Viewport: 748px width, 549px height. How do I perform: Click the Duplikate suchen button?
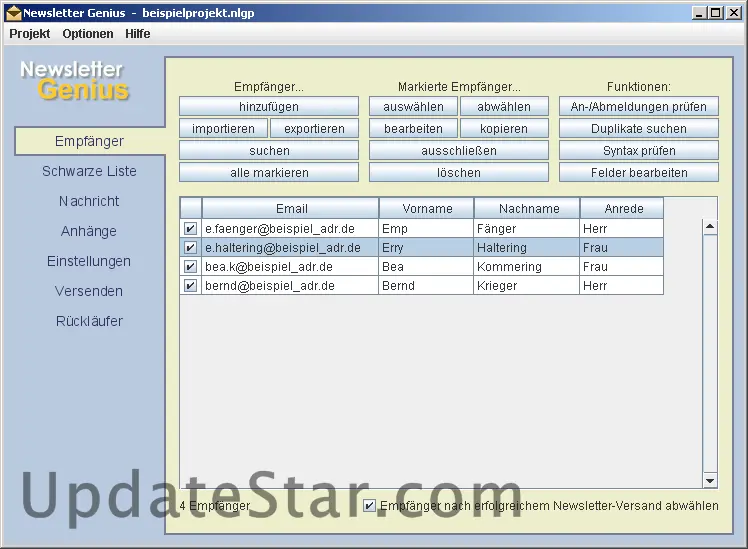639,128
